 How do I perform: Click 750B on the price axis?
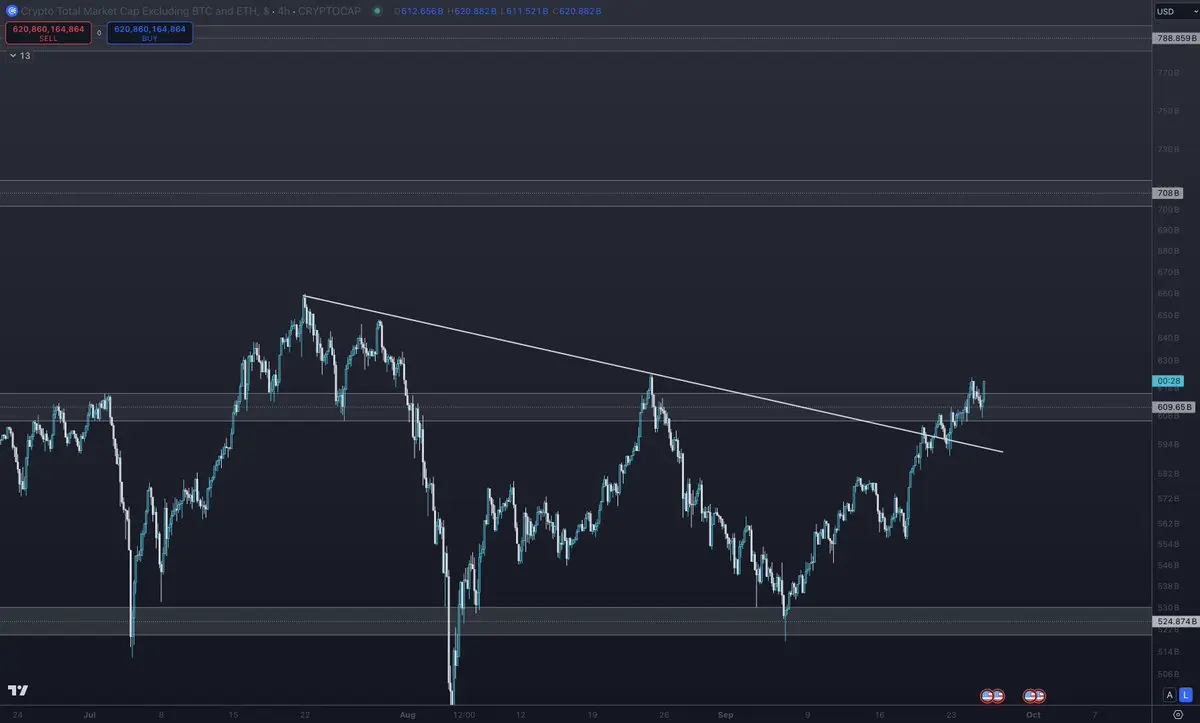[x=1167, y=111]
